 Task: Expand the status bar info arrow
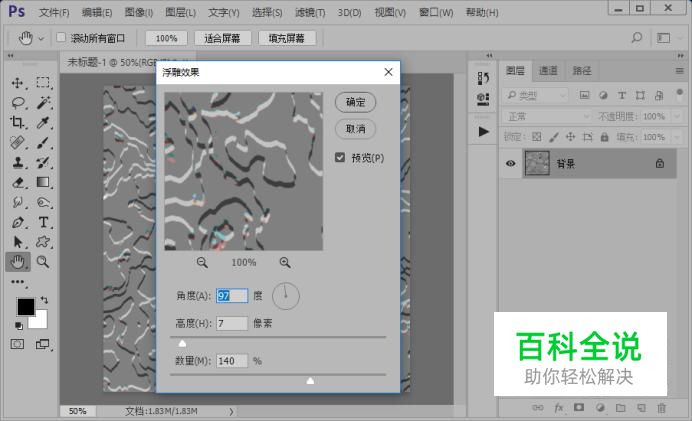click(x=231, y=411)
